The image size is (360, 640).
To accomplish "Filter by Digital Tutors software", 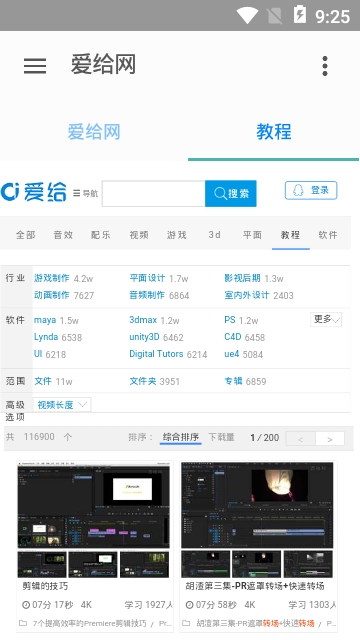I will tap(156, 354).
